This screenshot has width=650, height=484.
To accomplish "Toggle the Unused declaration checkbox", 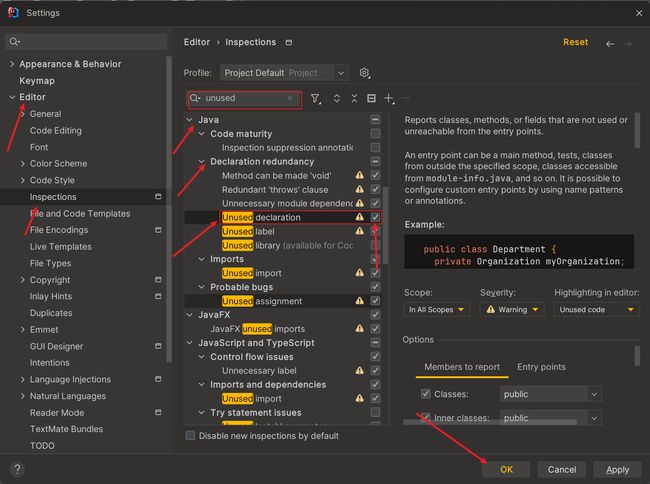I will (375, 217).
